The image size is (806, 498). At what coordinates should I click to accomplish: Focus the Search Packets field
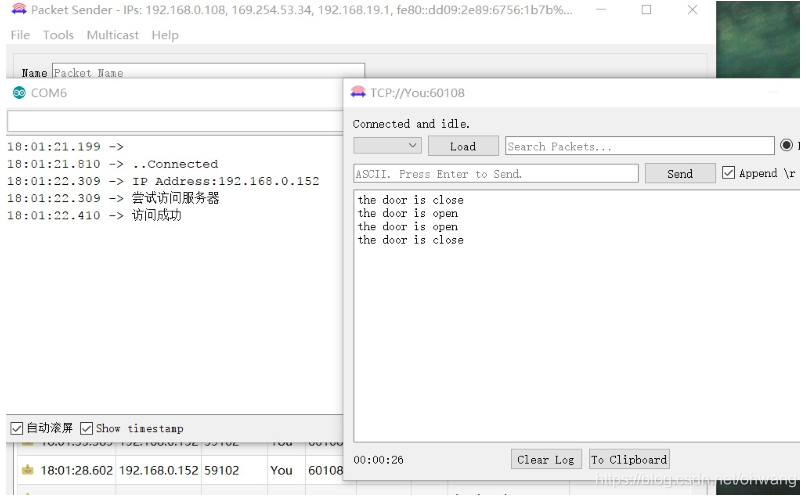(639, 146)
